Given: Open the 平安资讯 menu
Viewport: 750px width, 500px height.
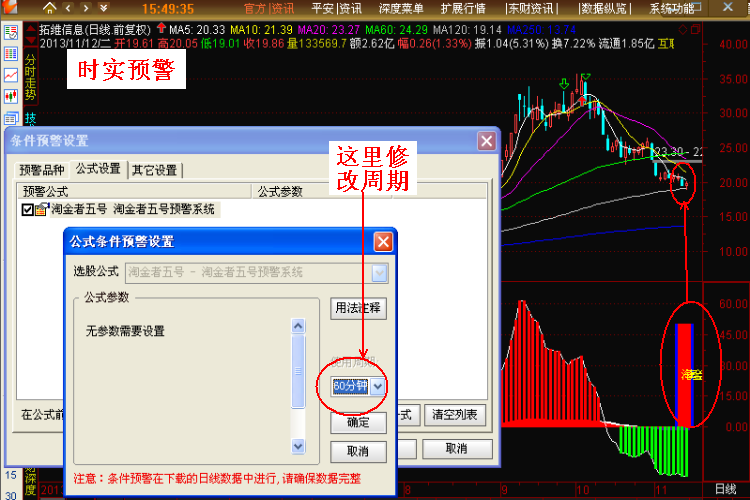Looking at the screenshot, I should pyautogui.click(x=337, y=8).
